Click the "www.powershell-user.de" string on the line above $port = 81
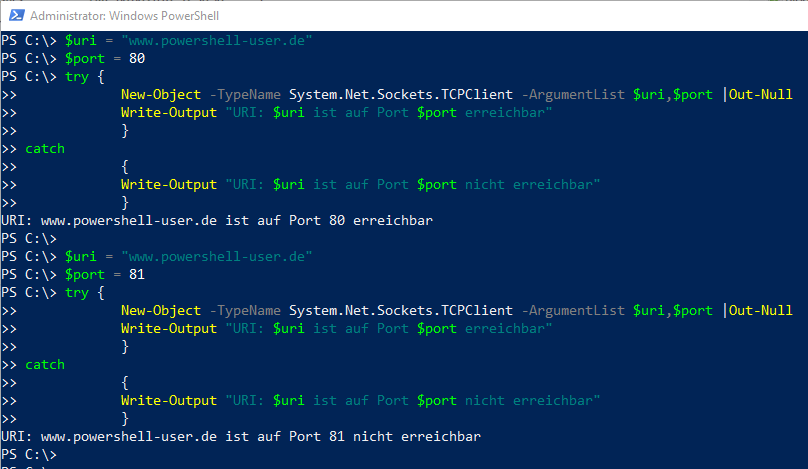 pos(217,257)
